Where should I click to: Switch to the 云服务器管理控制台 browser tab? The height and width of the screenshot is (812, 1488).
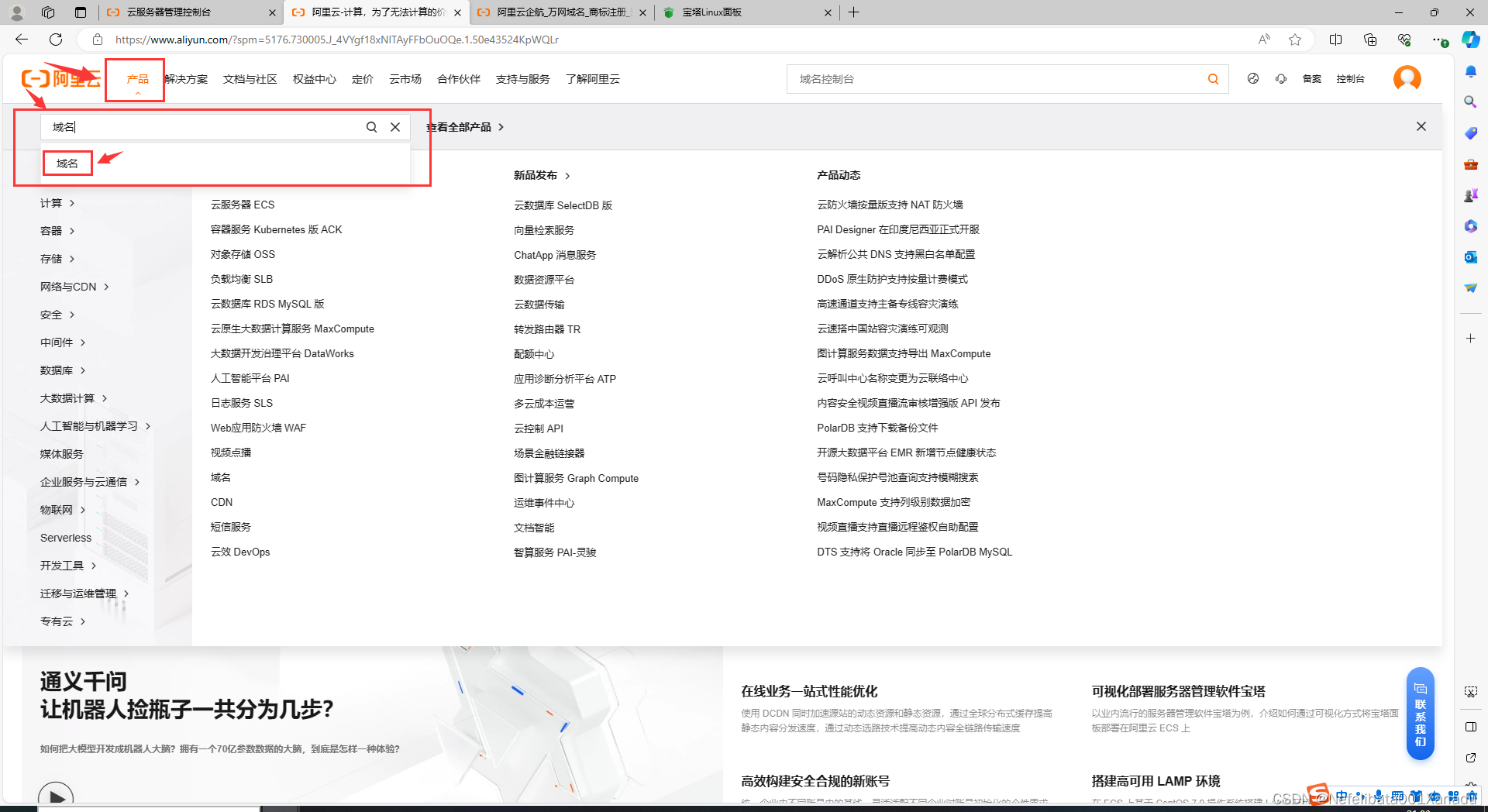coord(190,12)
